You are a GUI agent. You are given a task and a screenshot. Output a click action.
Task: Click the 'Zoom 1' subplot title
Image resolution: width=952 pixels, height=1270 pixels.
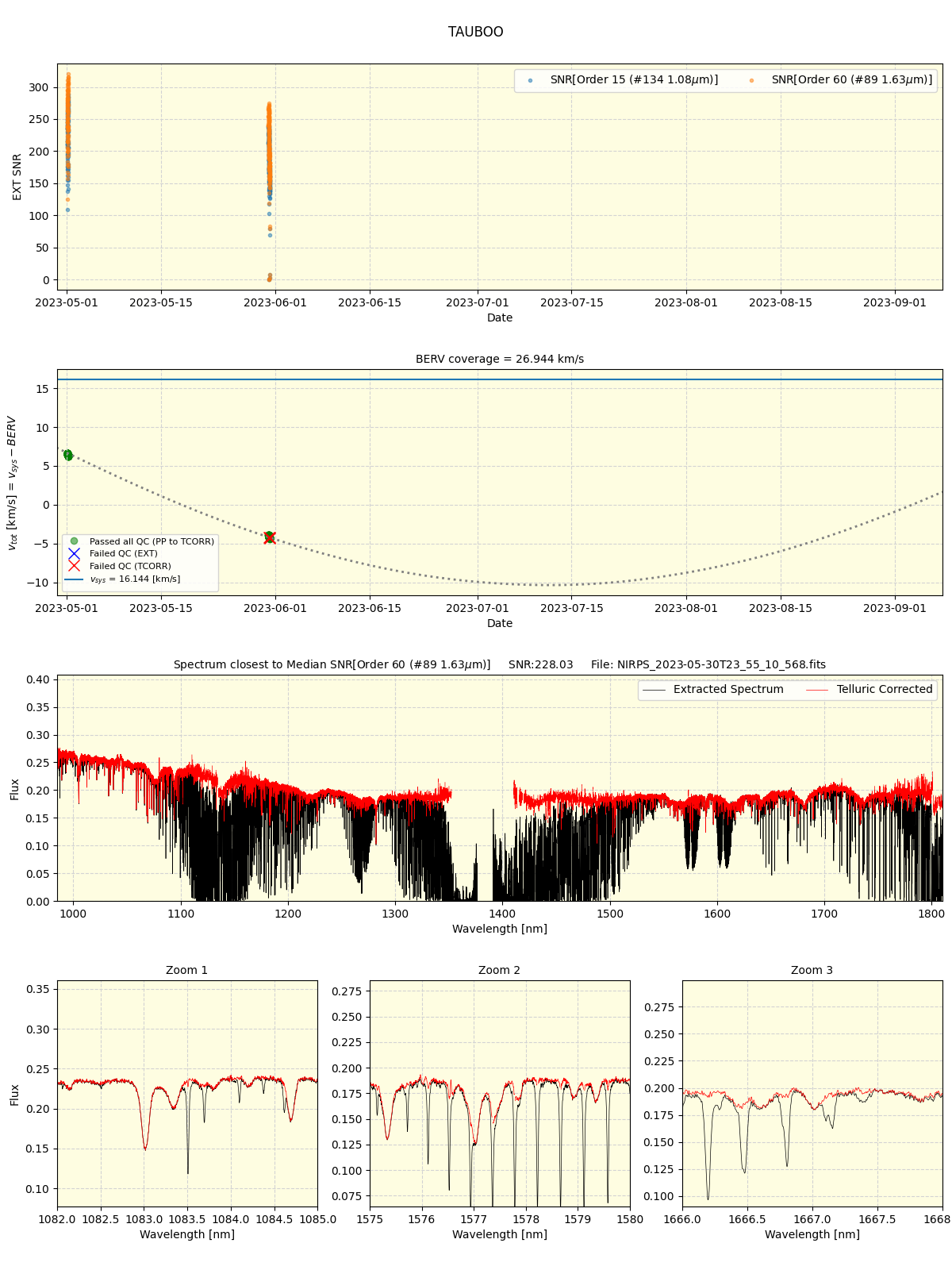coord(187,970)
